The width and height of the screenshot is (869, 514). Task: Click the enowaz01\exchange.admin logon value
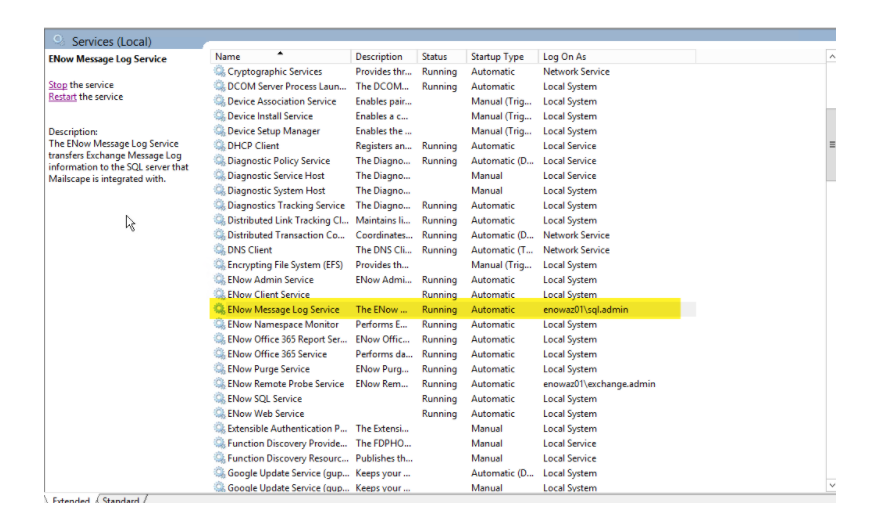point(599,384)
